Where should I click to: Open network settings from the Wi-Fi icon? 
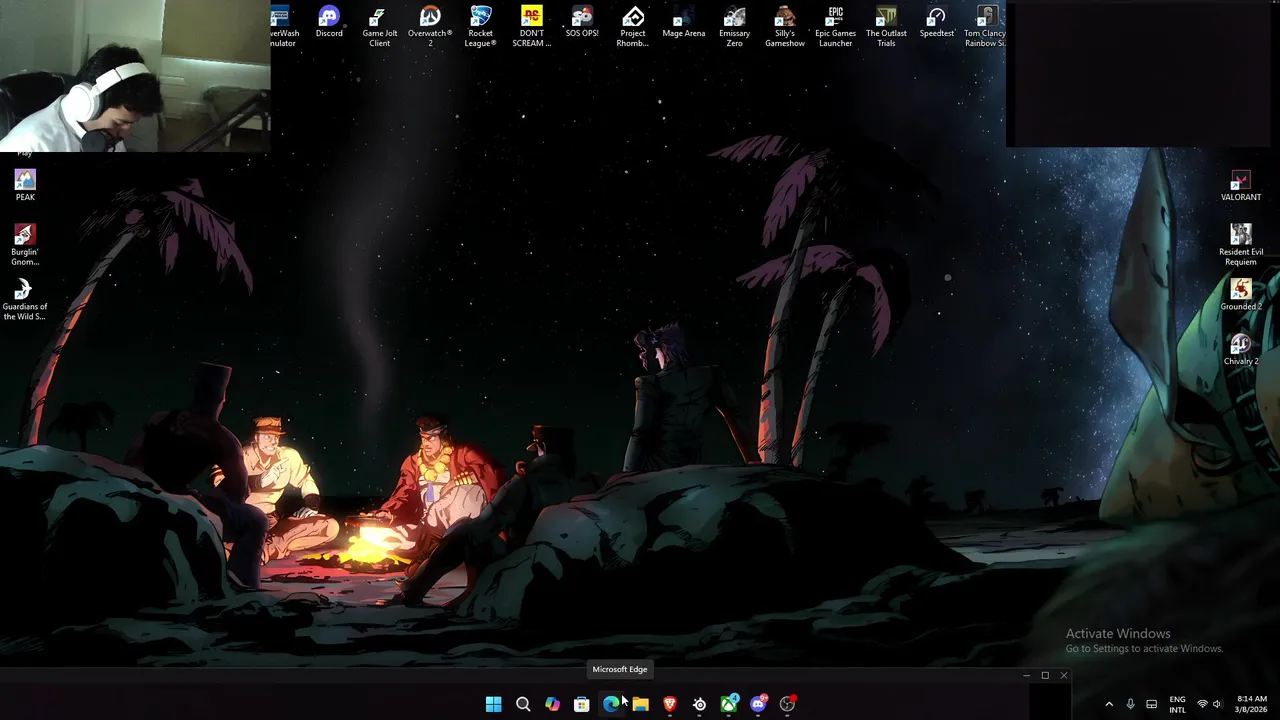coord(1202,704)
